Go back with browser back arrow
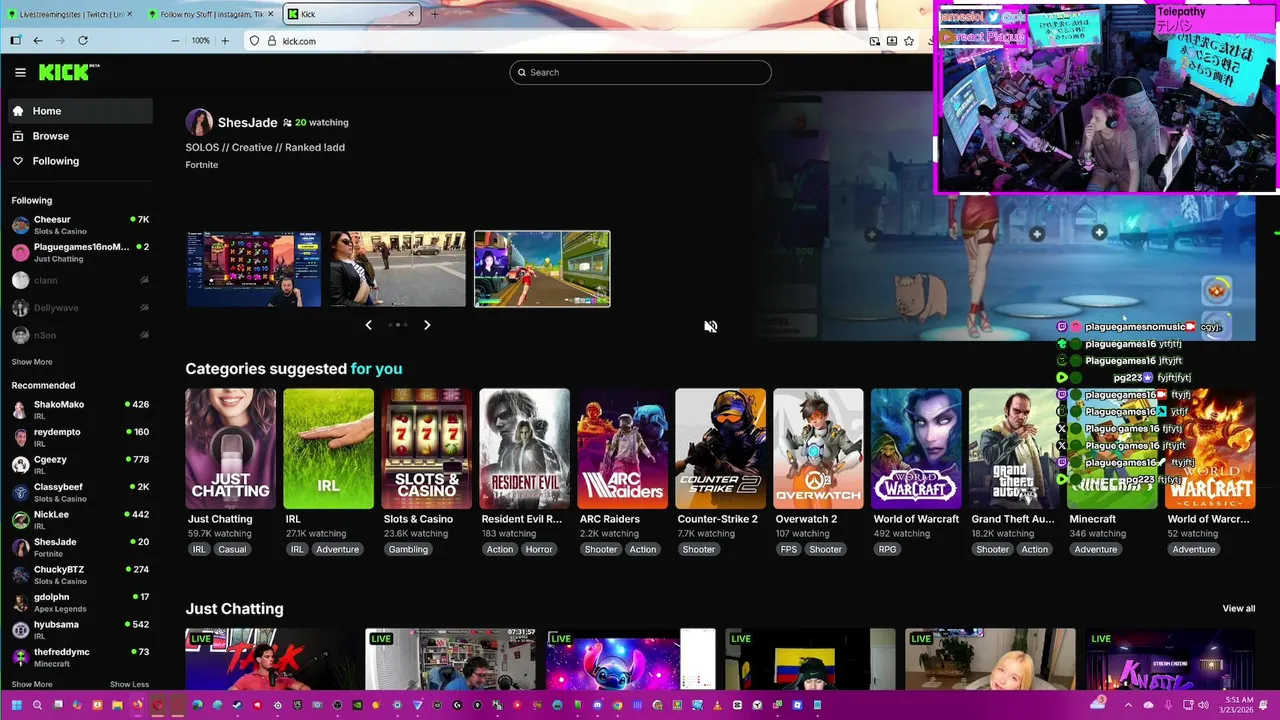The height and width of the screenshot is (720, 1280). (38, 41)
